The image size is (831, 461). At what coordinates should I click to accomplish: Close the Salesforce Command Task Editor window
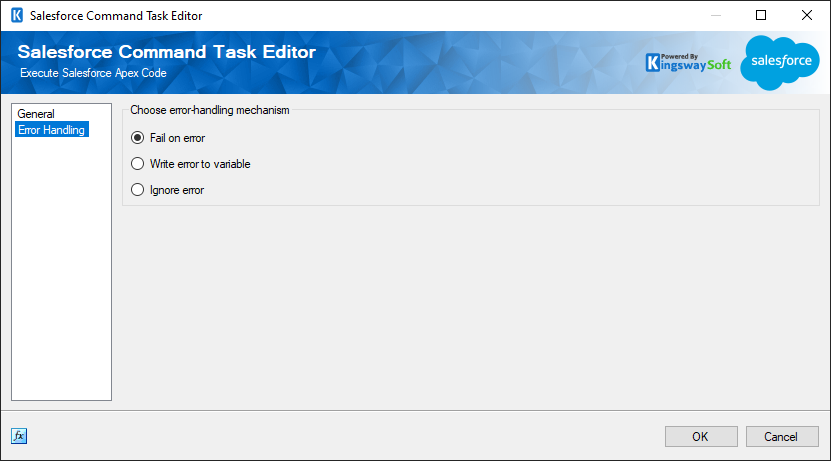point(807,15)
